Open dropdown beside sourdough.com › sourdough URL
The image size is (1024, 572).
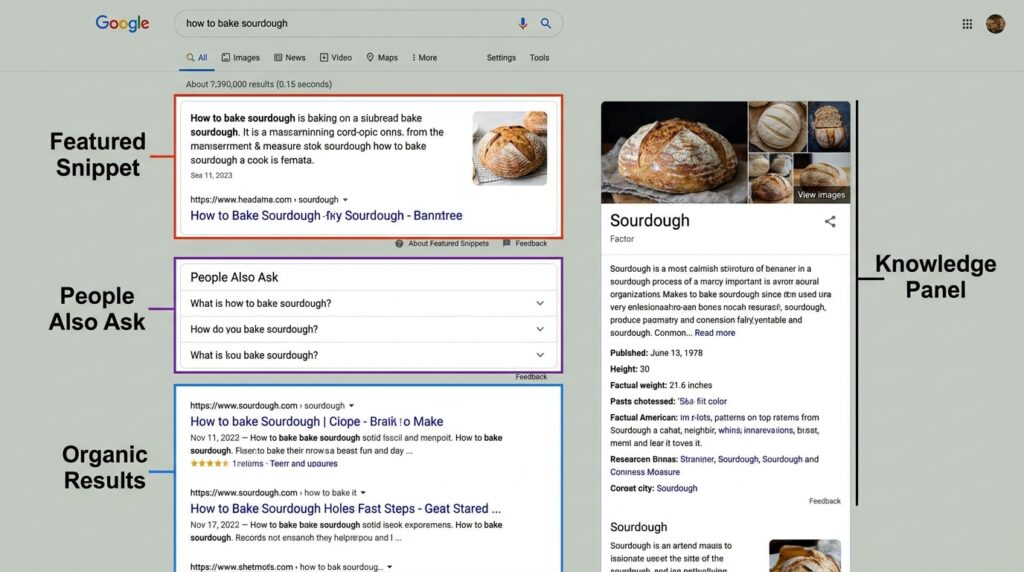point(351,405)
